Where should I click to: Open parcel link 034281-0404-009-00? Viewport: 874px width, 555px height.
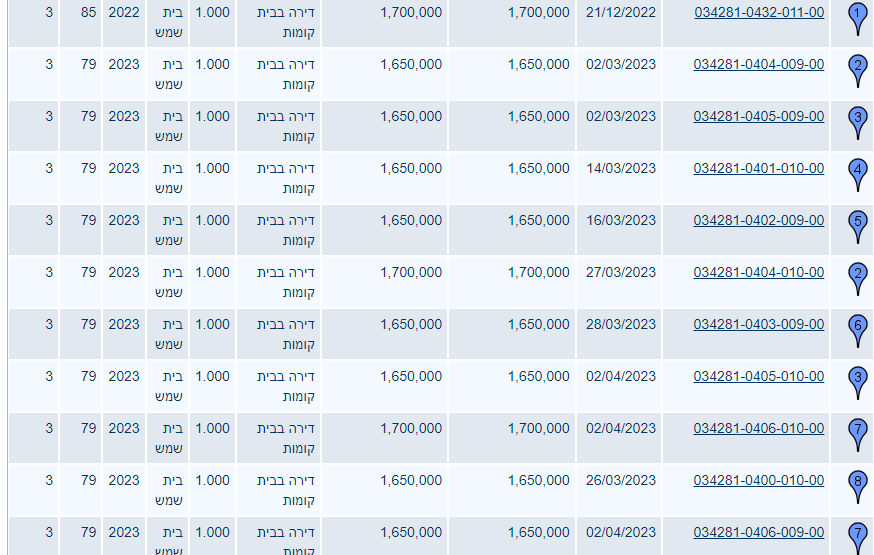[759, 64]
